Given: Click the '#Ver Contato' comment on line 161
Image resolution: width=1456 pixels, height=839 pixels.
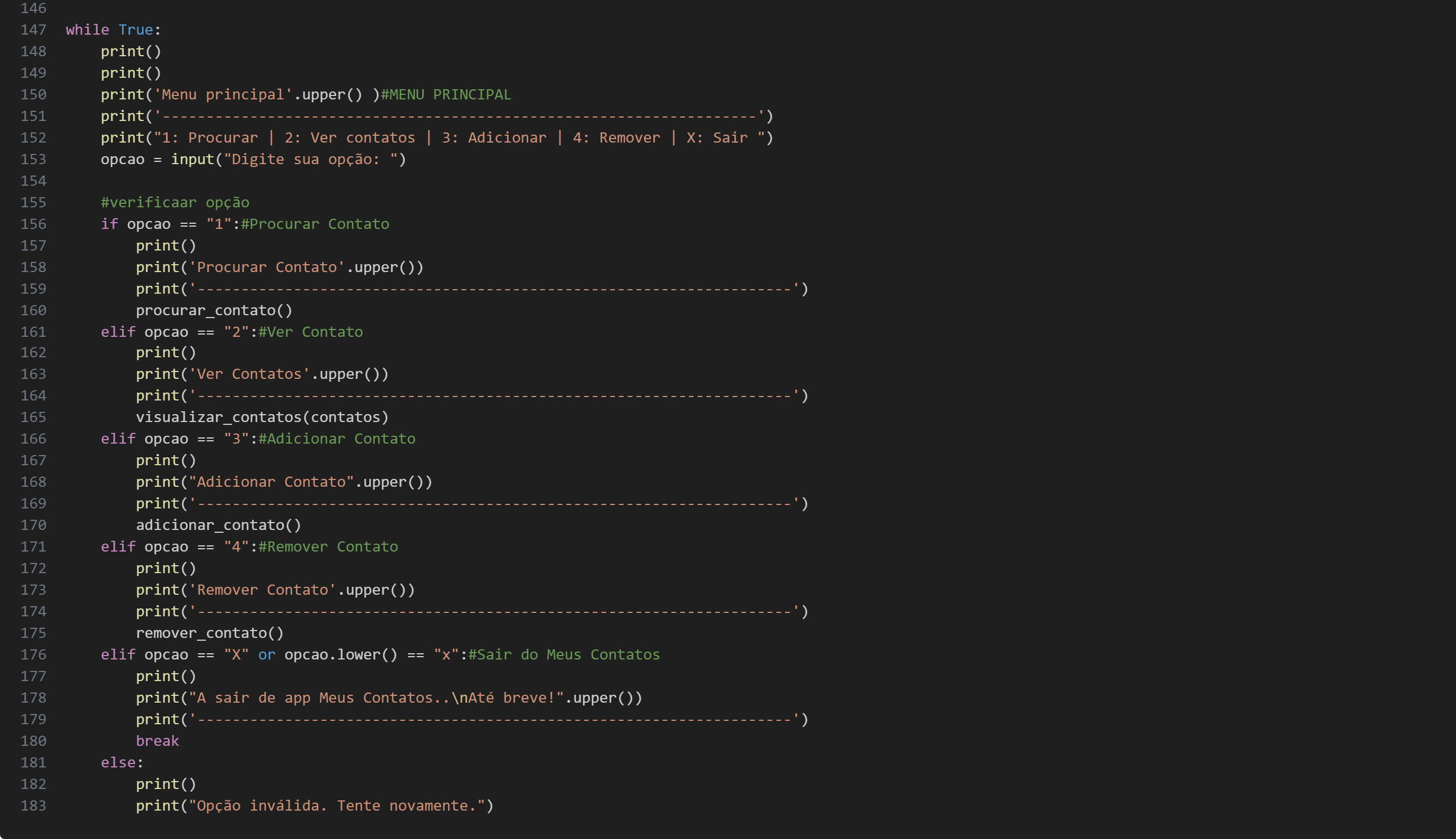Looking at the screenshot, I should [x=311, y=332].
